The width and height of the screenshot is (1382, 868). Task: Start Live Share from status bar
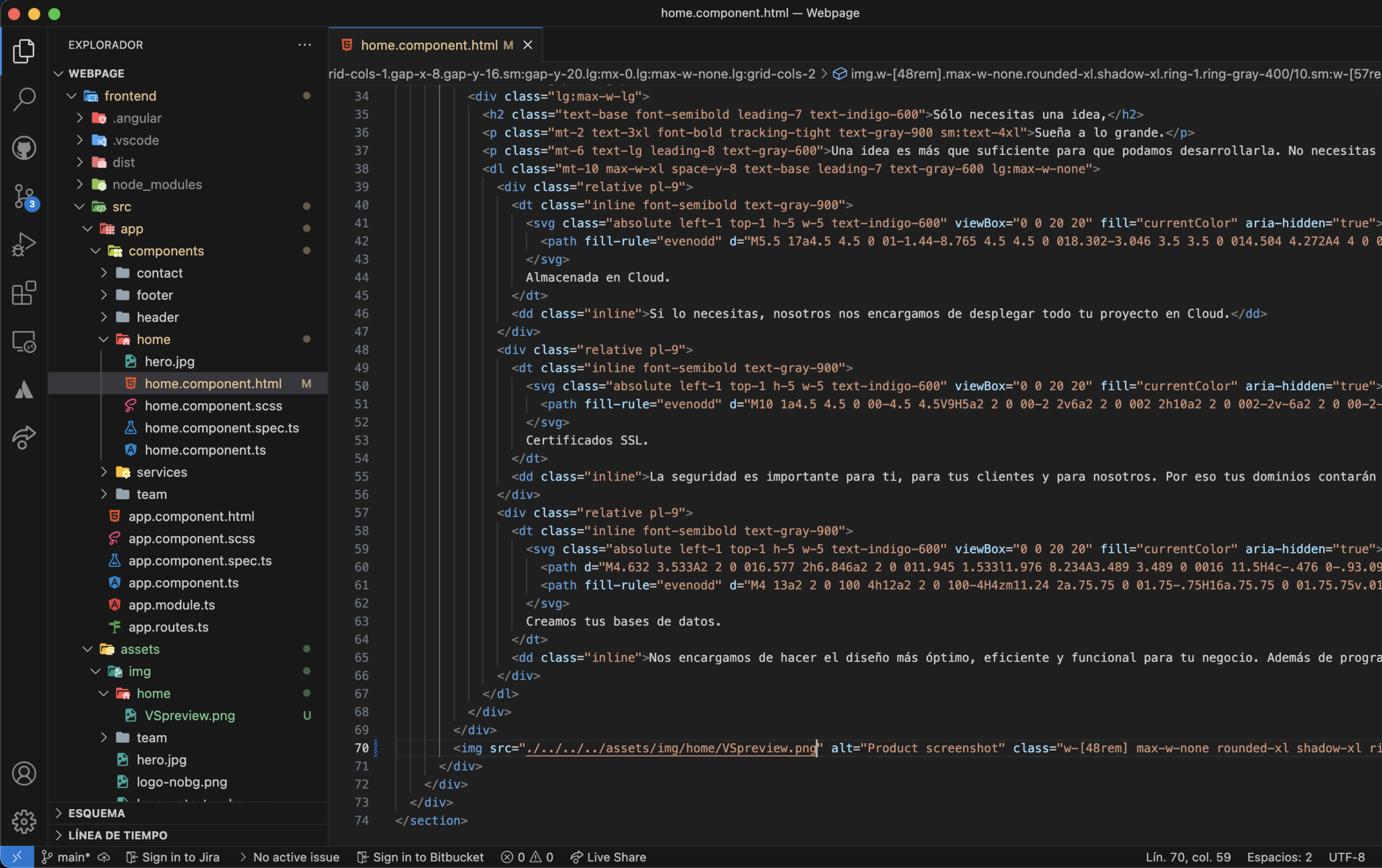608,857
